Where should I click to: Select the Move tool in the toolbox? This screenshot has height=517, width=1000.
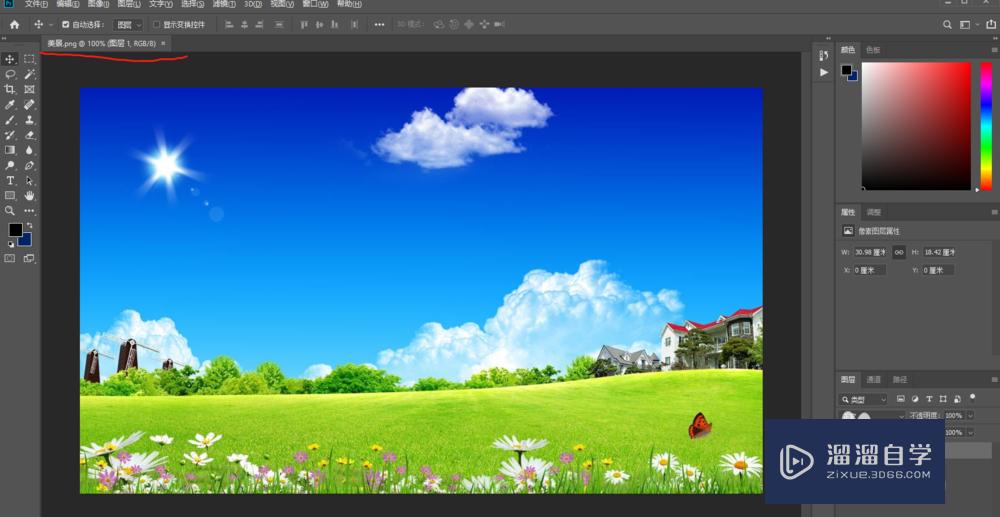(10, 59)
